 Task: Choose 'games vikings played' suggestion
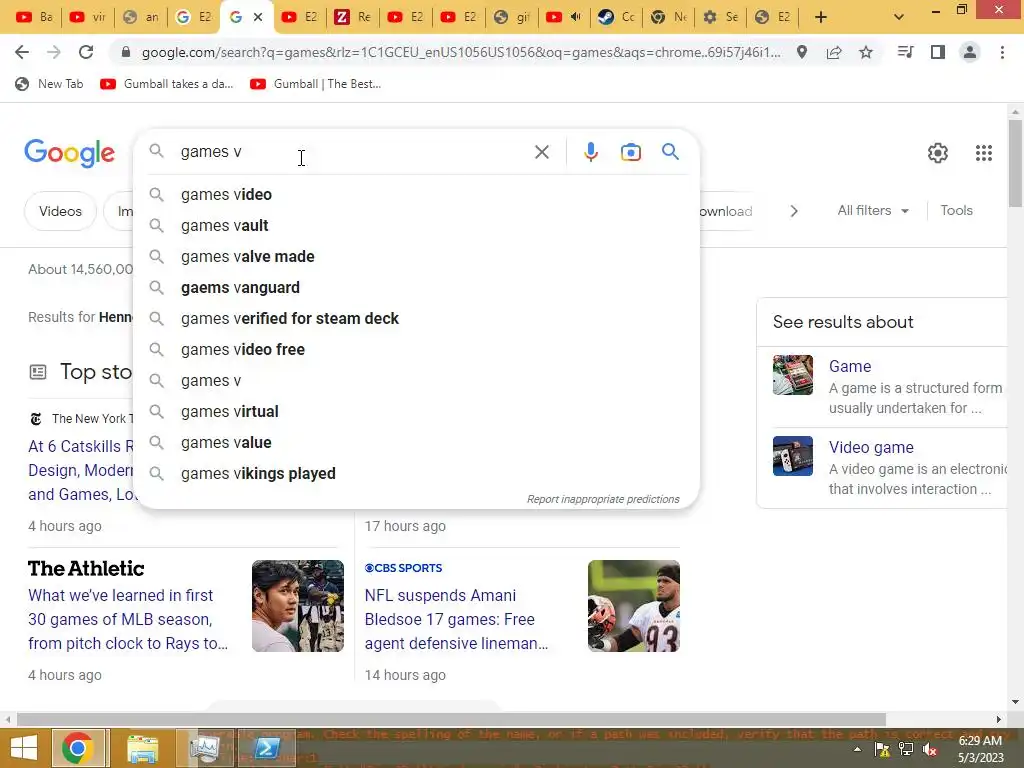(x=416, y=473)
